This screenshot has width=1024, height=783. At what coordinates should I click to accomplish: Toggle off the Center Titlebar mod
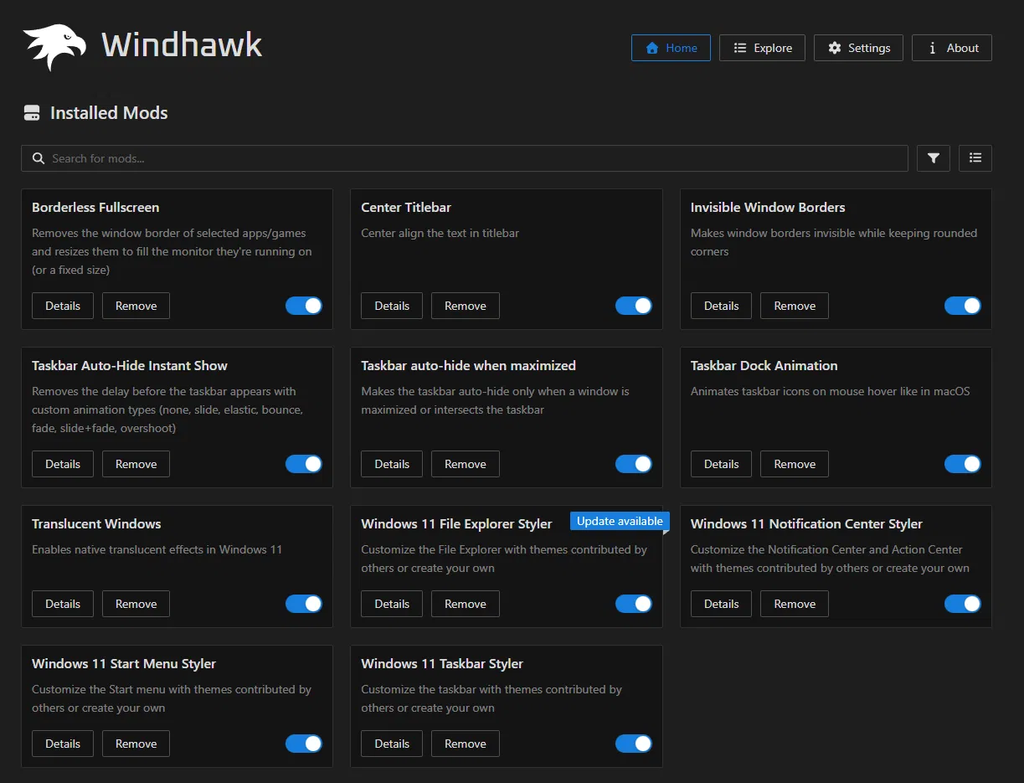pos(633,306)
